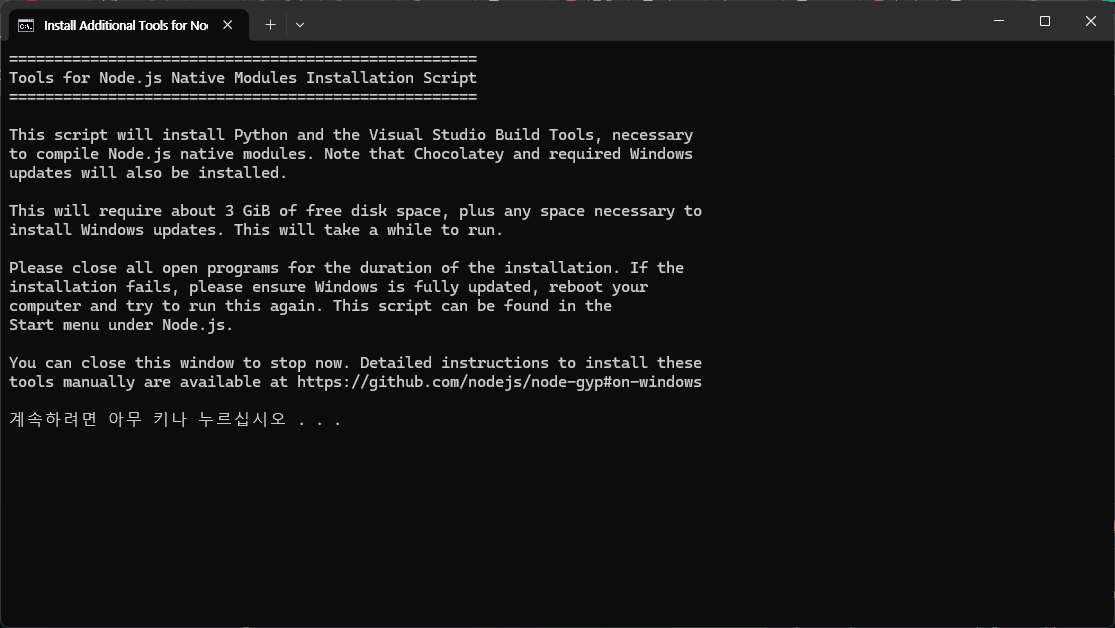The image size is (1115, 628).
Task: Click 'updates will also be installed.' line
Action: pyautogui.click(x=148, y=173)
